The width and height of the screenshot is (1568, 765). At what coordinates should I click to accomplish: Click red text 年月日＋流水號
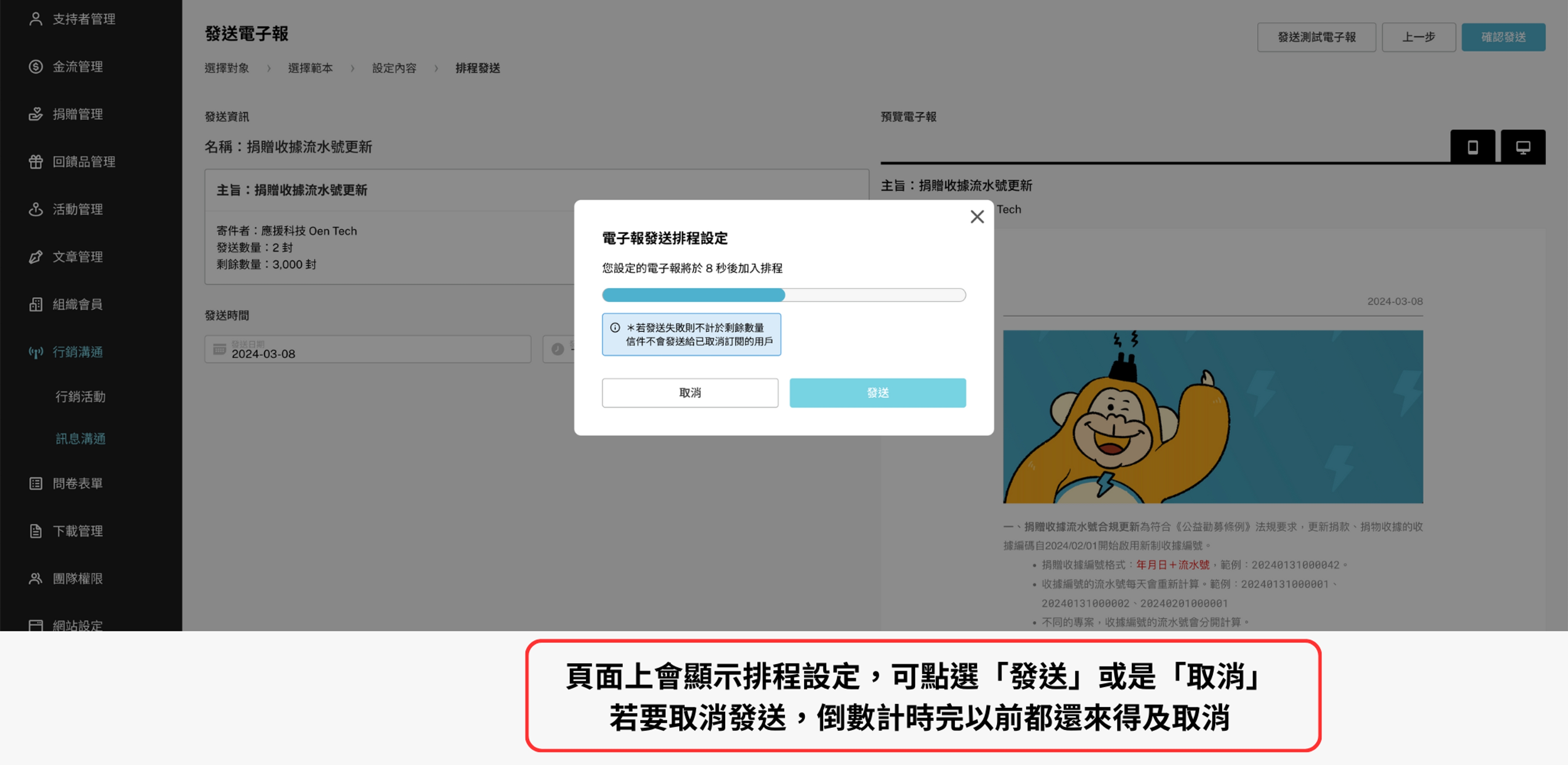click(1172, 565)
